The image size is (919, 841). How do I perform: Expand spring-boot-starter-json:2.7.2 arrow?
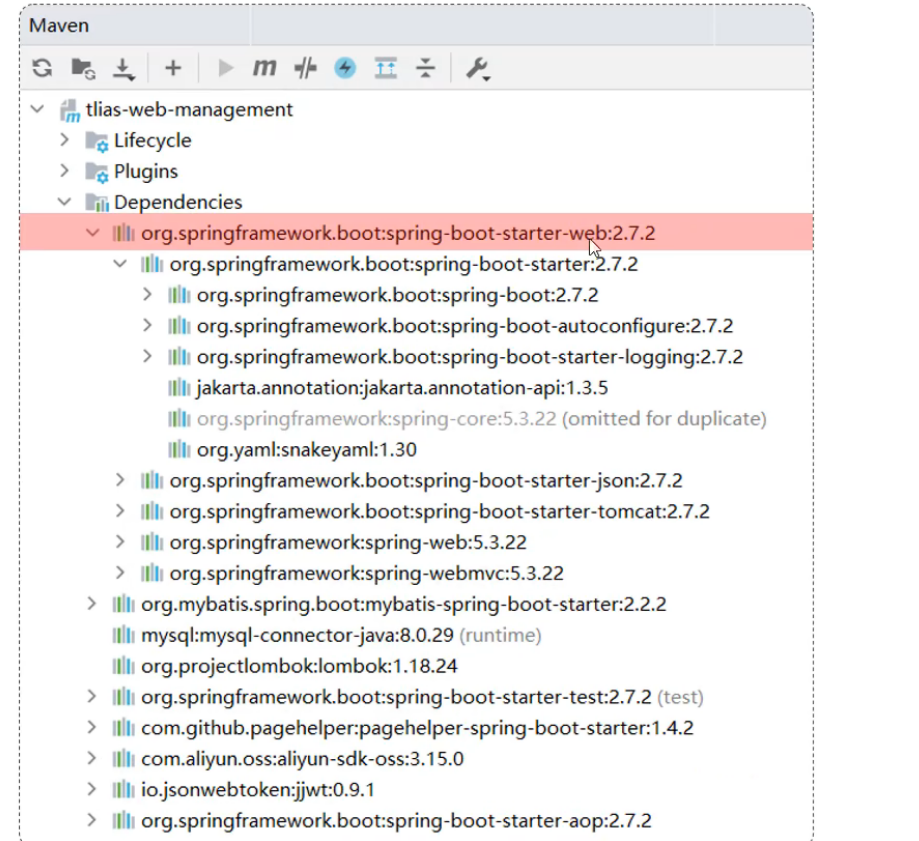pos(120,480)
